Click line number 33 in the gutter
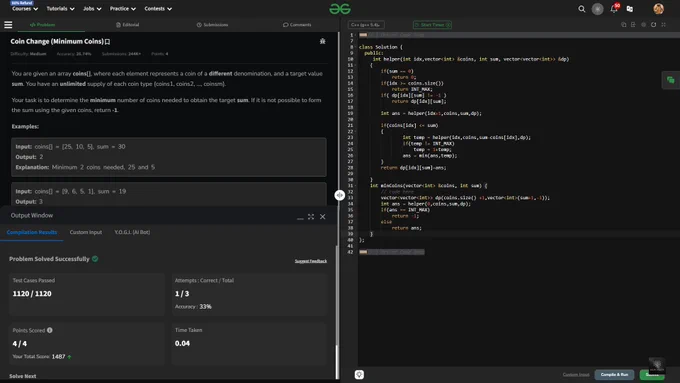Viewport: 680px width, 383px height. 350,197
